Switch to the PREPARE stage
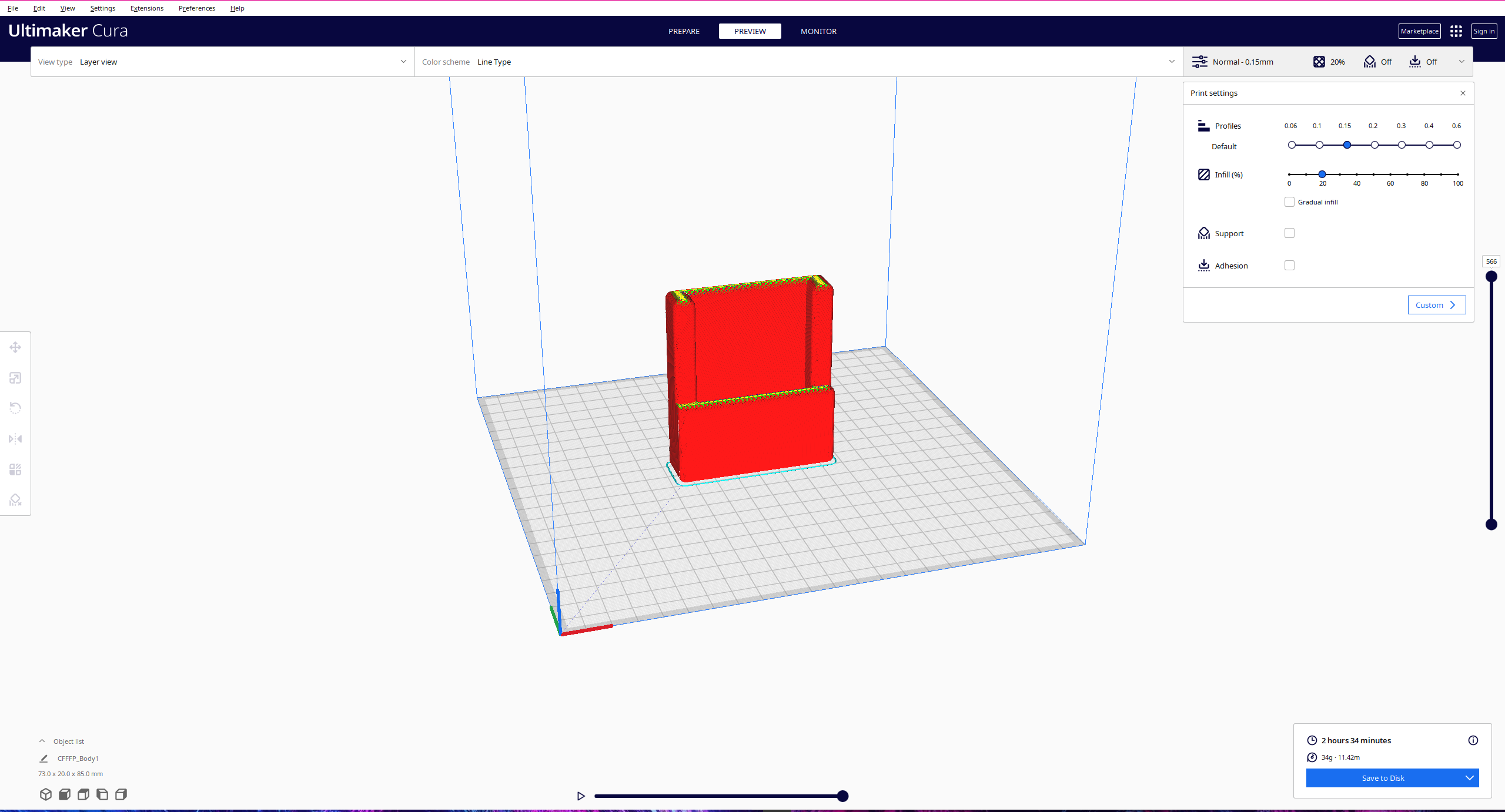Image resolution: width=1505 pixels, height=812 pixels. pyautogui.click(x=684, y=31)
